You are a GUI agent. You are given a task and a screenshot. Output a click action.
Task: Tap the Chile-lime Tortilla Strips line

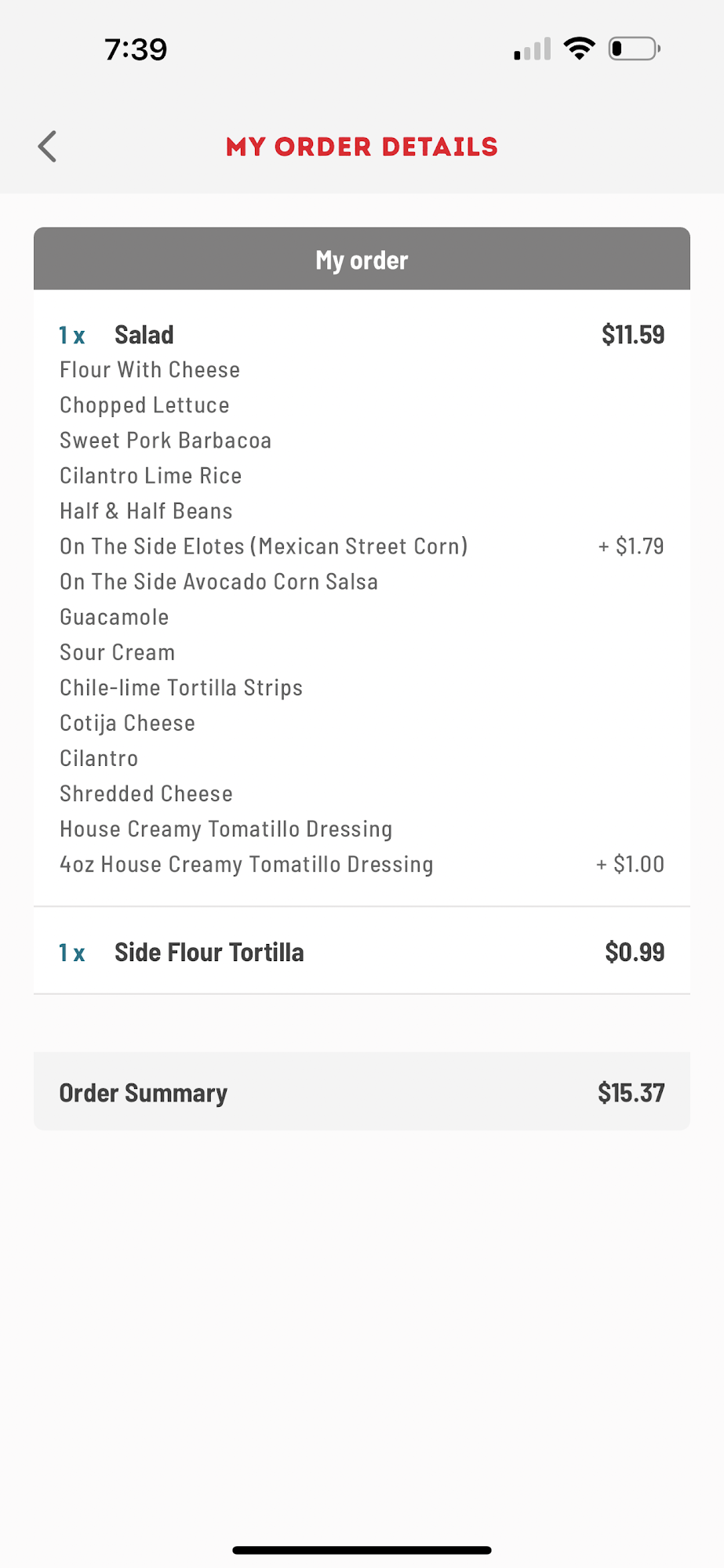coord(181,688)
